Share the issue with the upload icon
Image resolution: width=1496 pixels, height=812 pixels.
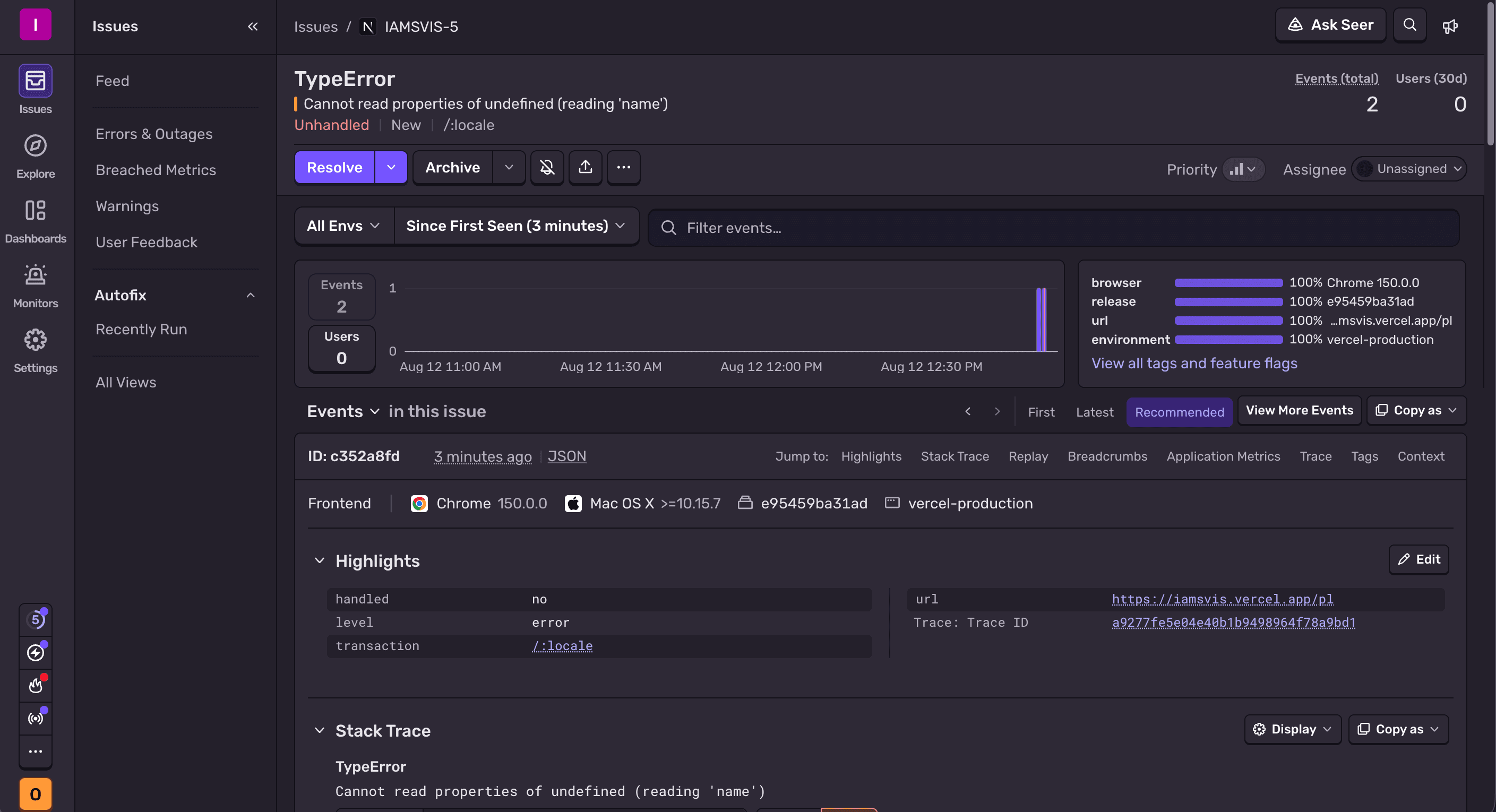pyautogui.click(x=586, y=168)
